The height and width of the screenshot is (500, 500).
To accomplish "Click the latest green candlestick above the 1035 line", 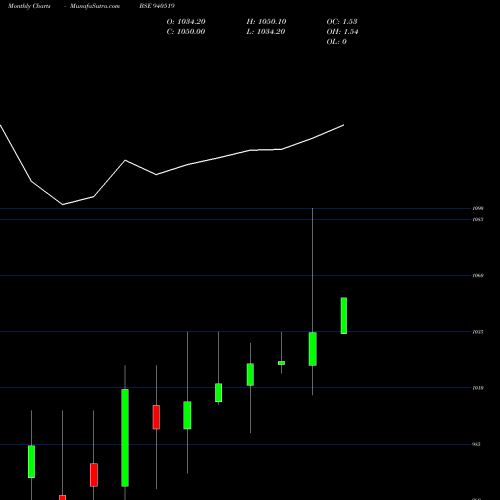I will [344, 315].
